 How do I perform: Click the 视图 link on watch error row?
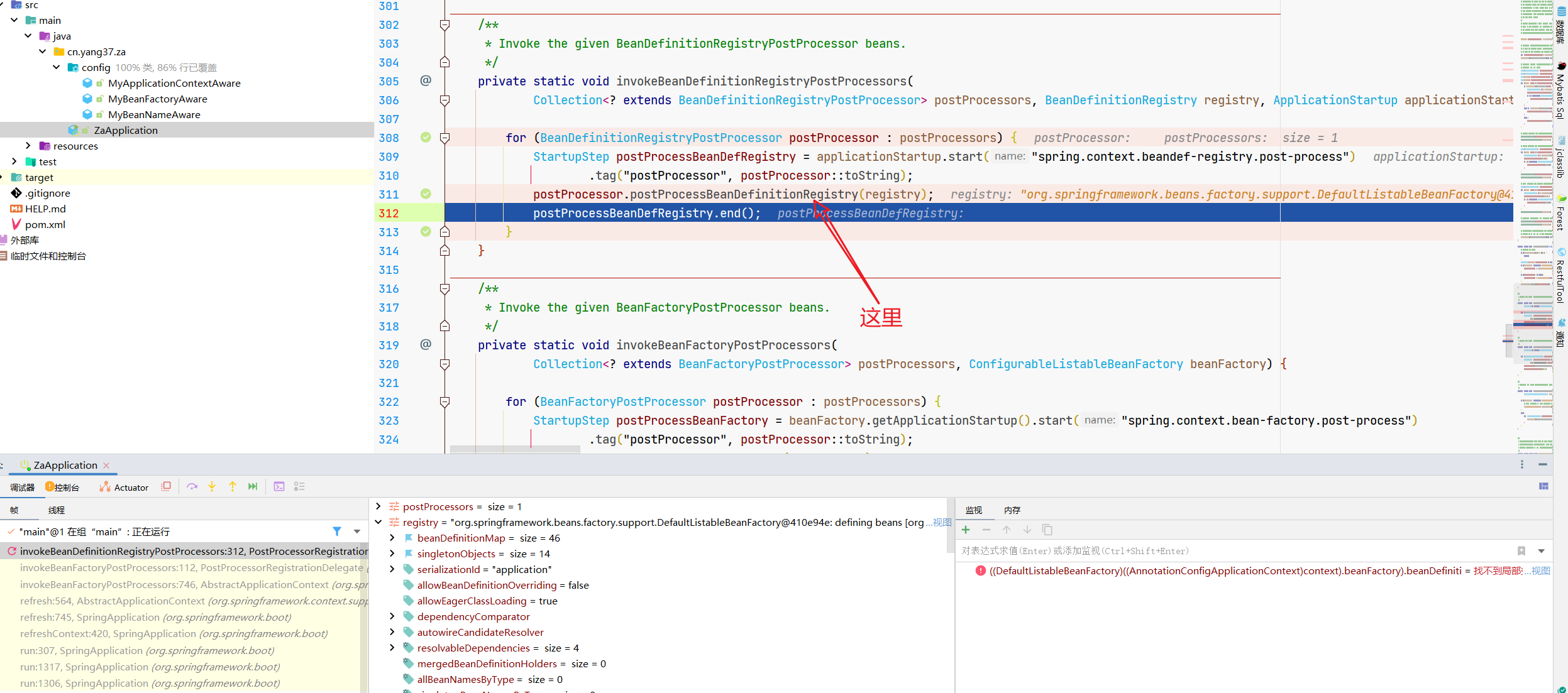(1540, 571)
